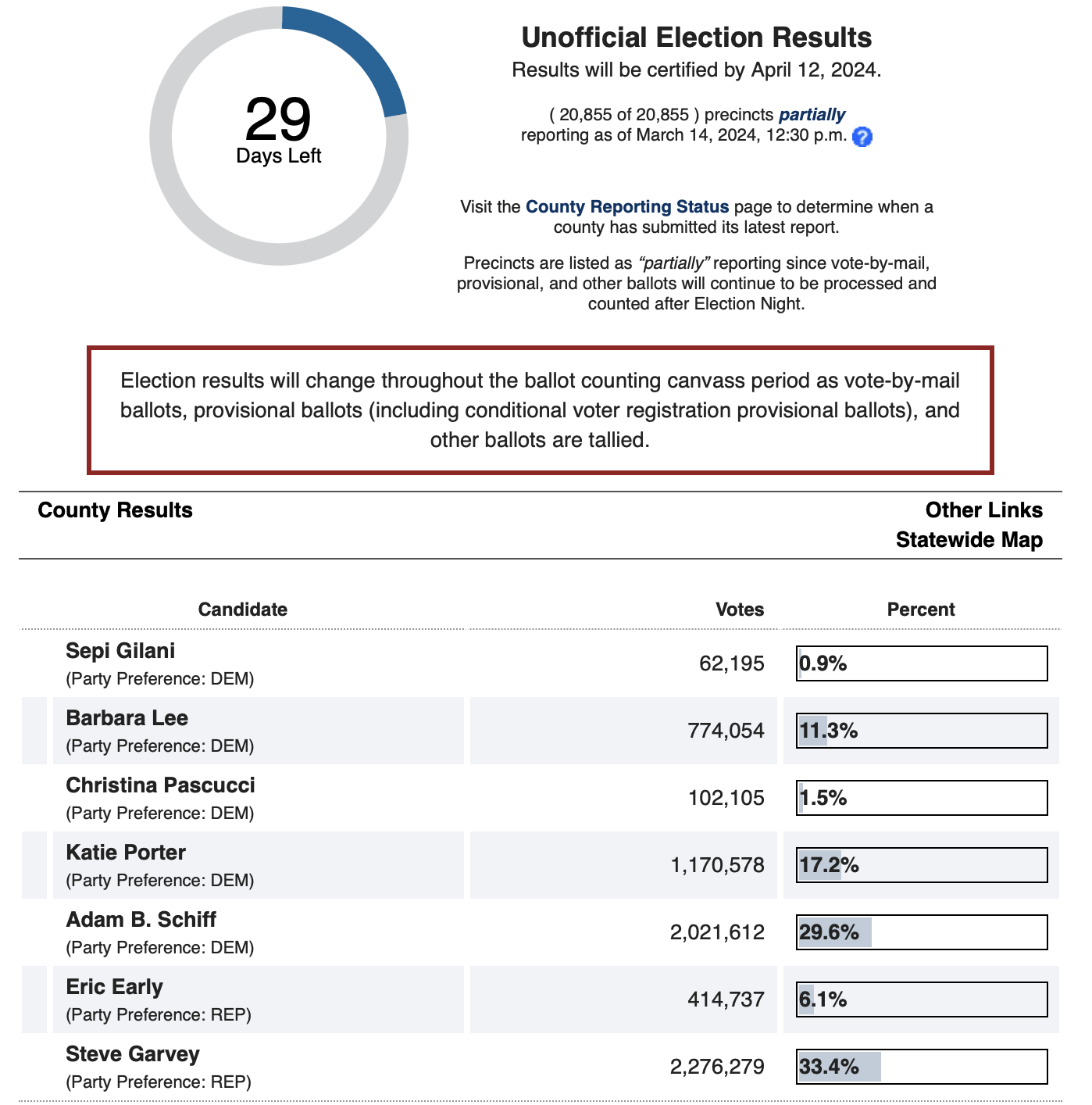The height and width of the screenshot is (1105, 1092).
Task: Click the 29 Days Left countdown circle
Action: (279, 136)
